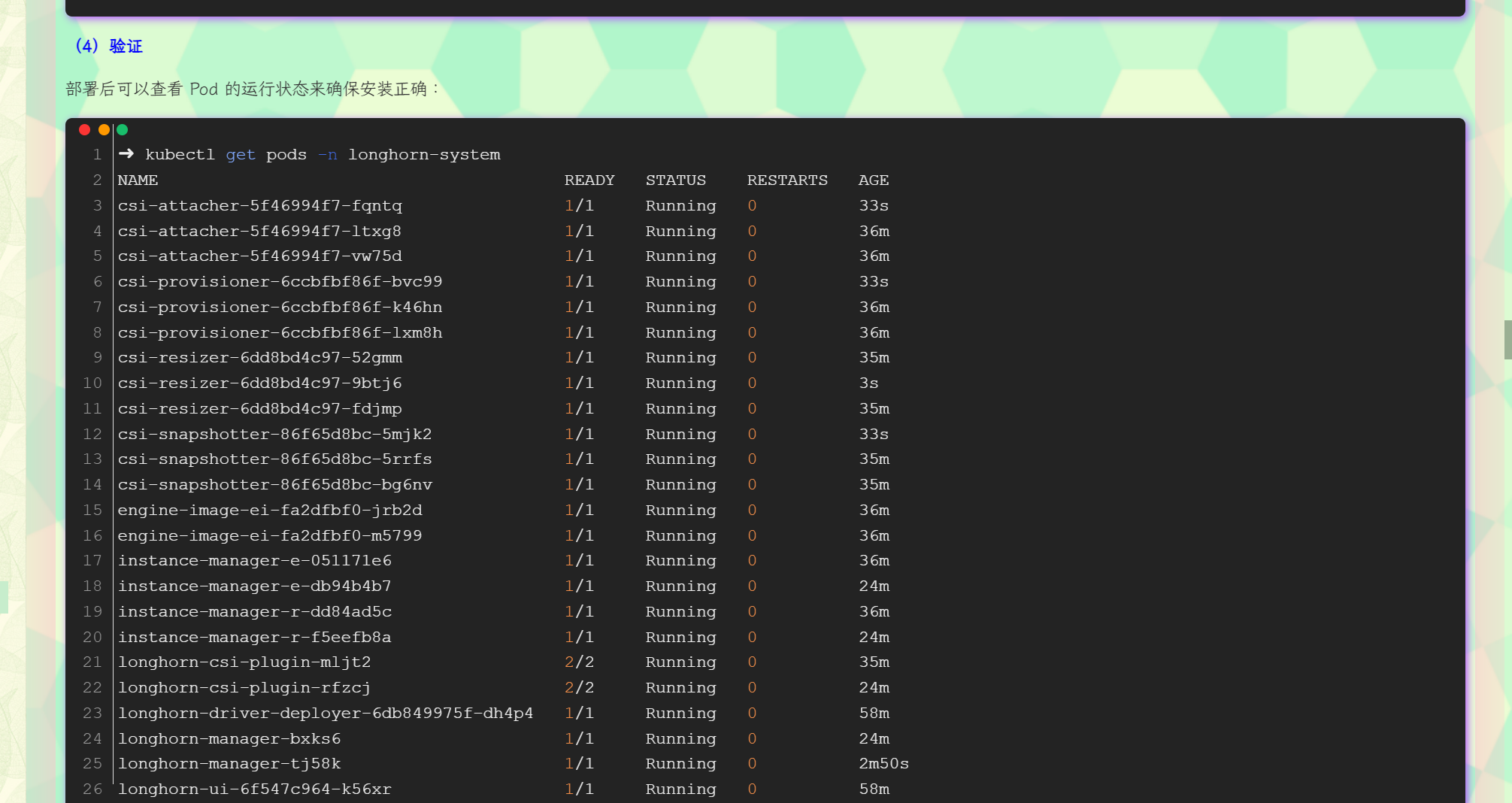The height and width of the screenshot is (803, 1512).
Task: Click the READY column header
Action: [x=589, y=180]
